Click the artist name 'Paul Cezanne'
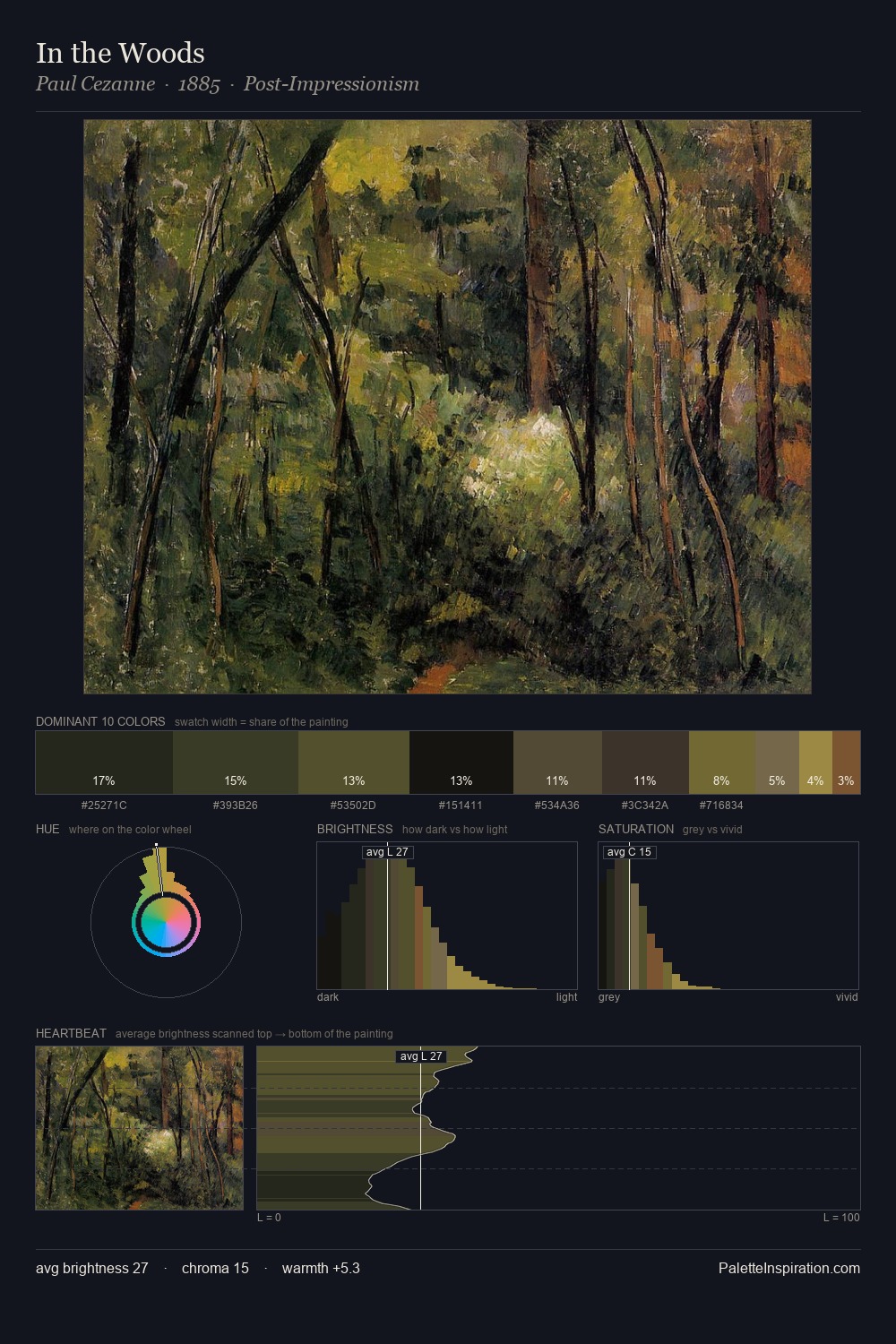 click(x=95, y=84)
